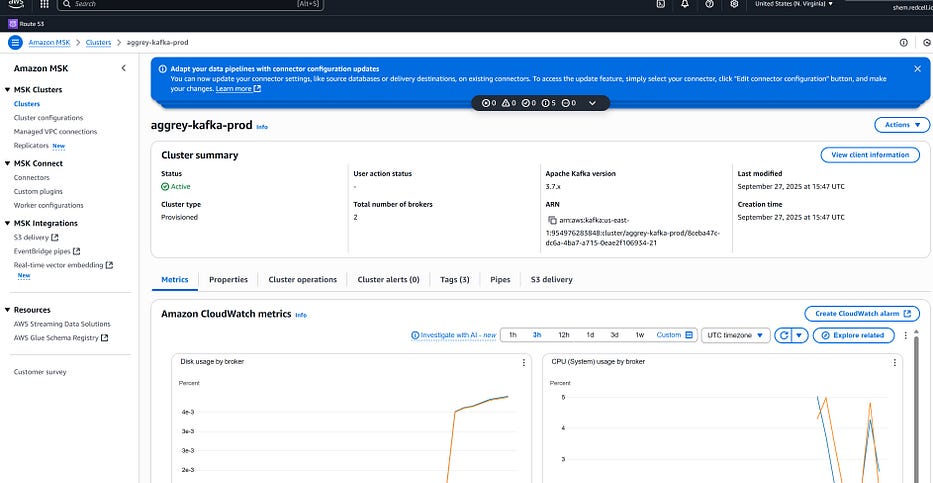Open the UTC timezone dropdown
Image resolution: width=933 pixels, height=483 pixels.
[x=735, y=335]
